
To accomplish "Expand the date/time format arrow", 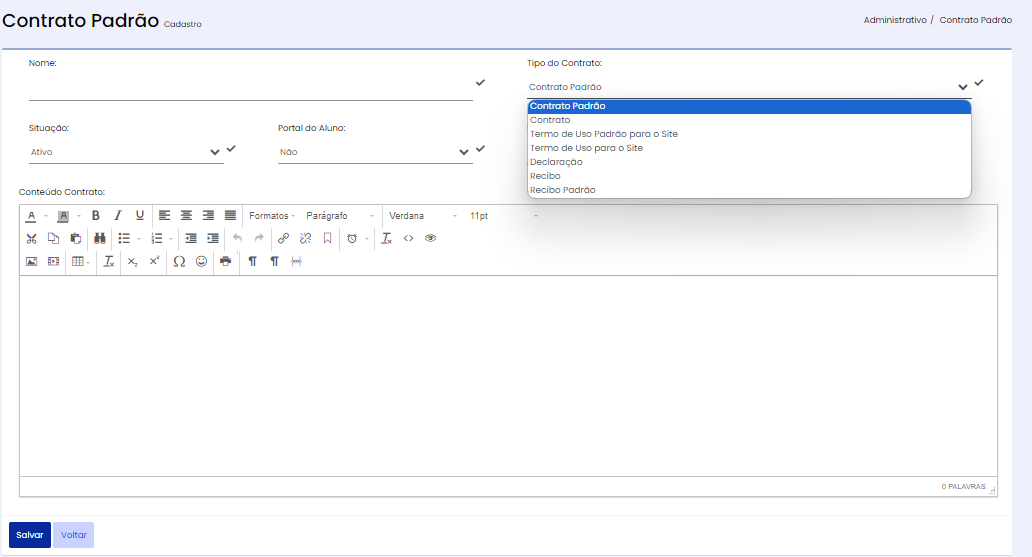I will [367, 239].
